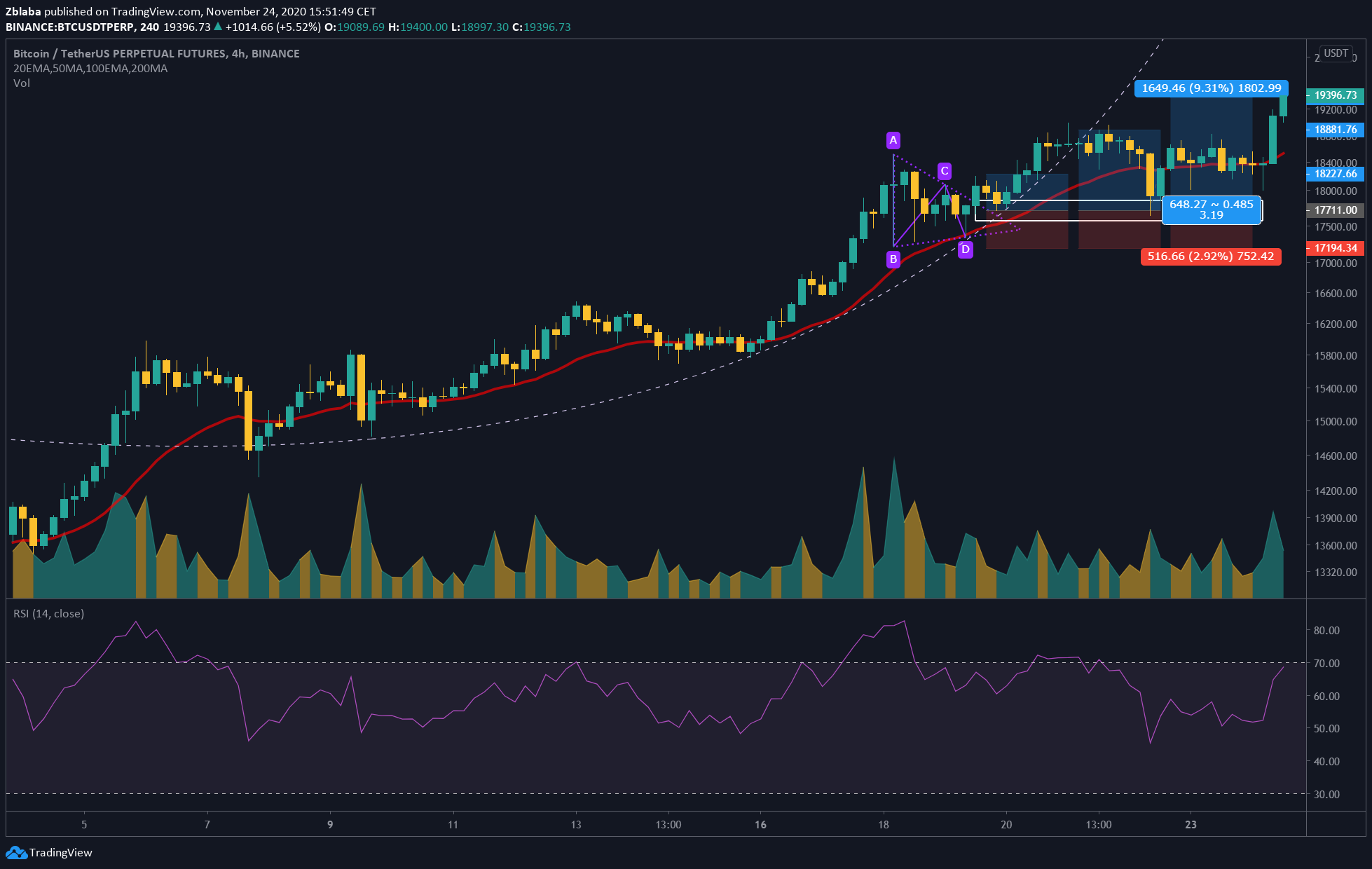Viewport: 1372px width, 869px height.
Task: Click the 18227.66 blue price tag
Action: coord(1336,174)
